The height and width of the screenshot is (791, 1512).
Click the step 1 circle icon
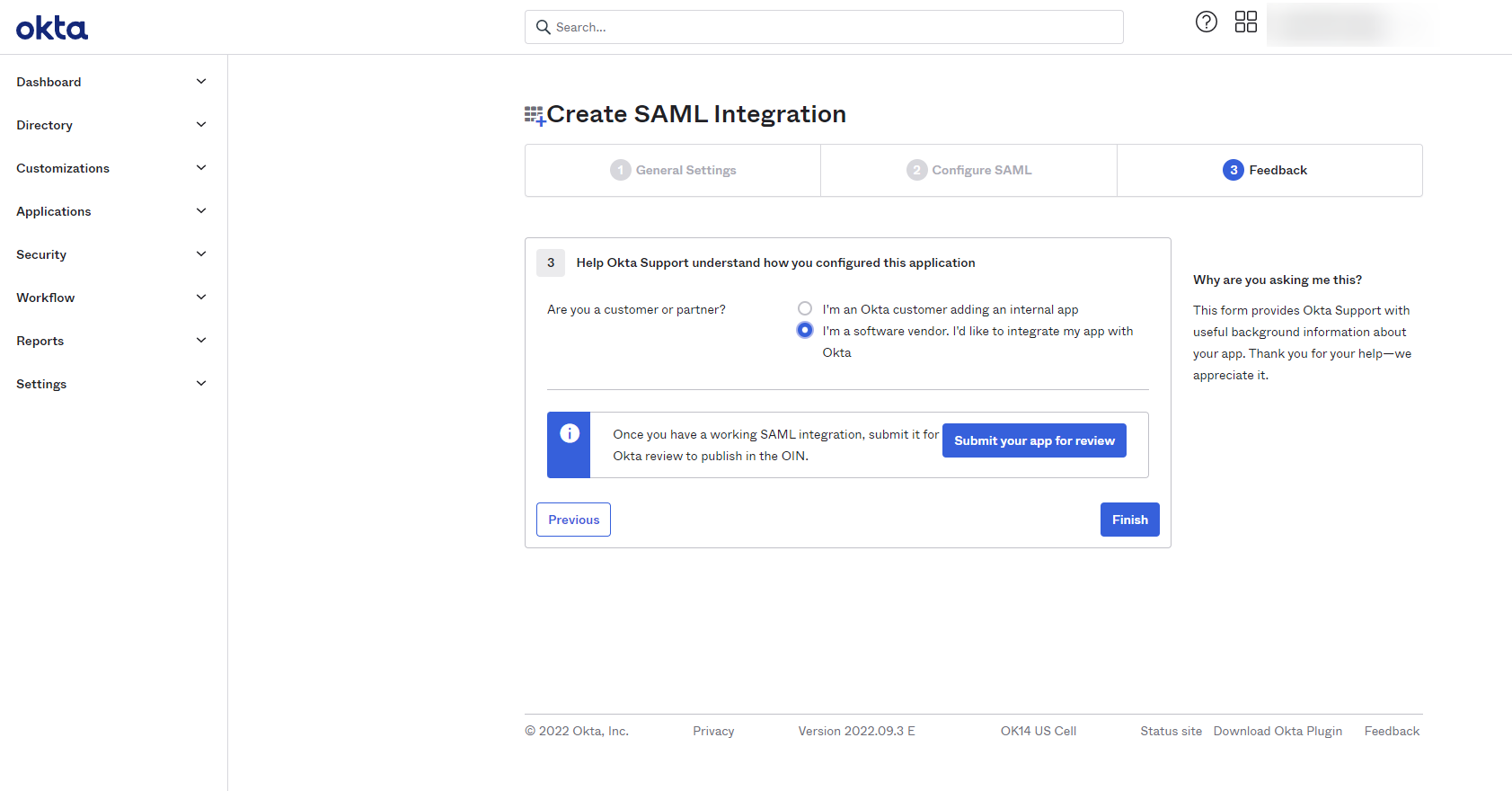pyautogui.click(x=620, y=170)
